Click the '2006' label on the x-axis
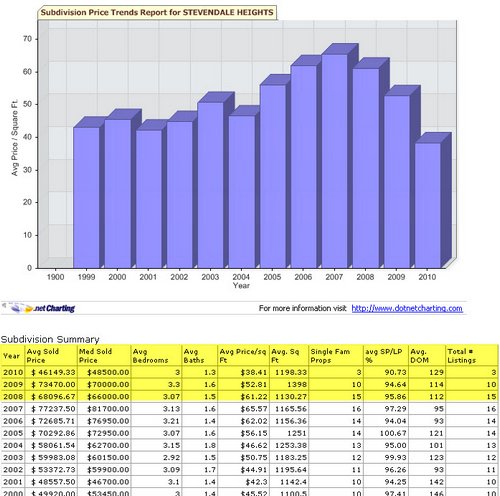 pos(303,277)
